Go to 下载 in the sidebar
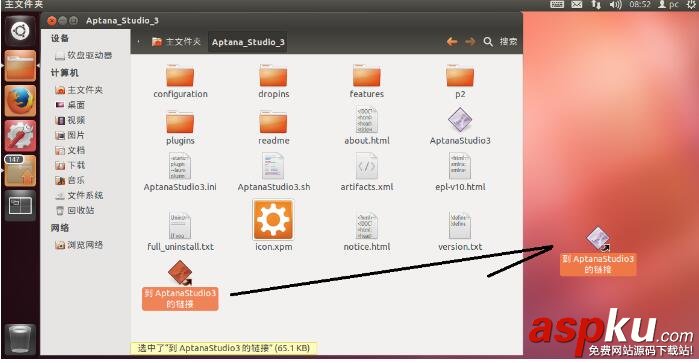The image size is (699, 363). click(70, 165)
